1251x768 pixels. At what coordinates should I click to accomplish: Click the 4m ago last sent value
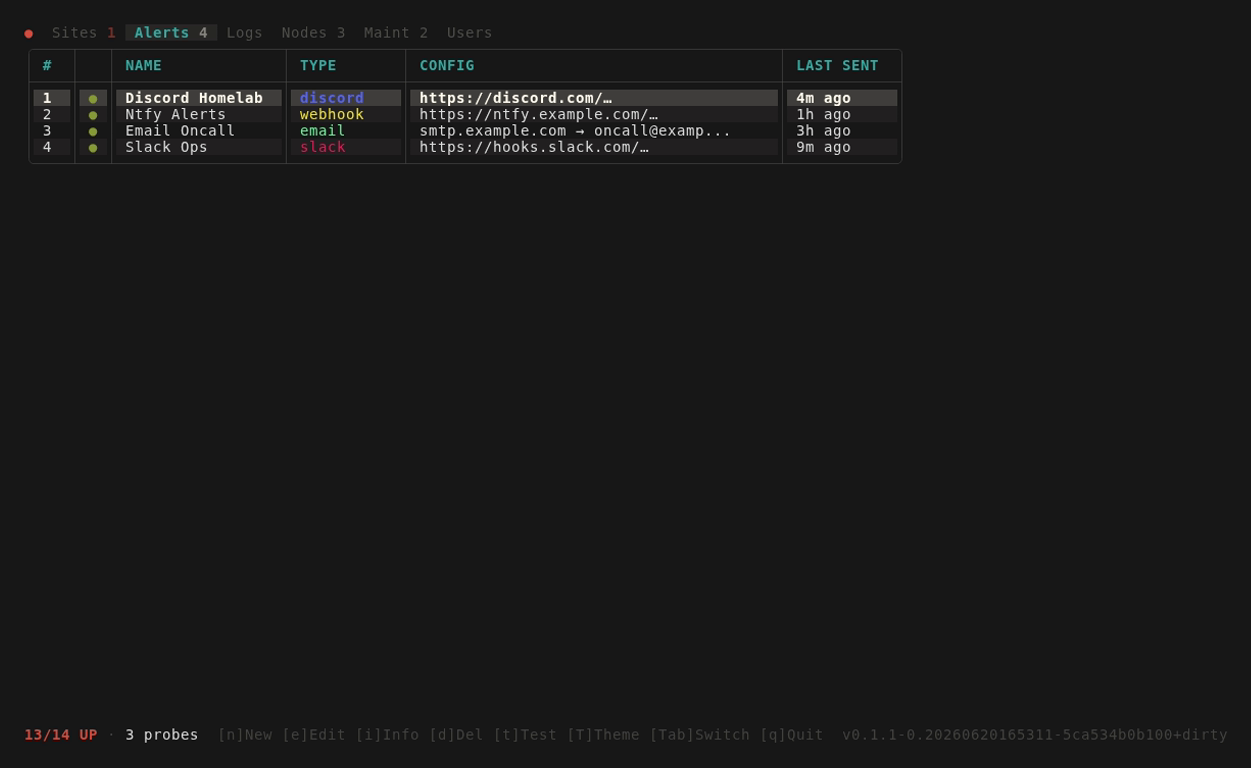[x=824, y=98]
